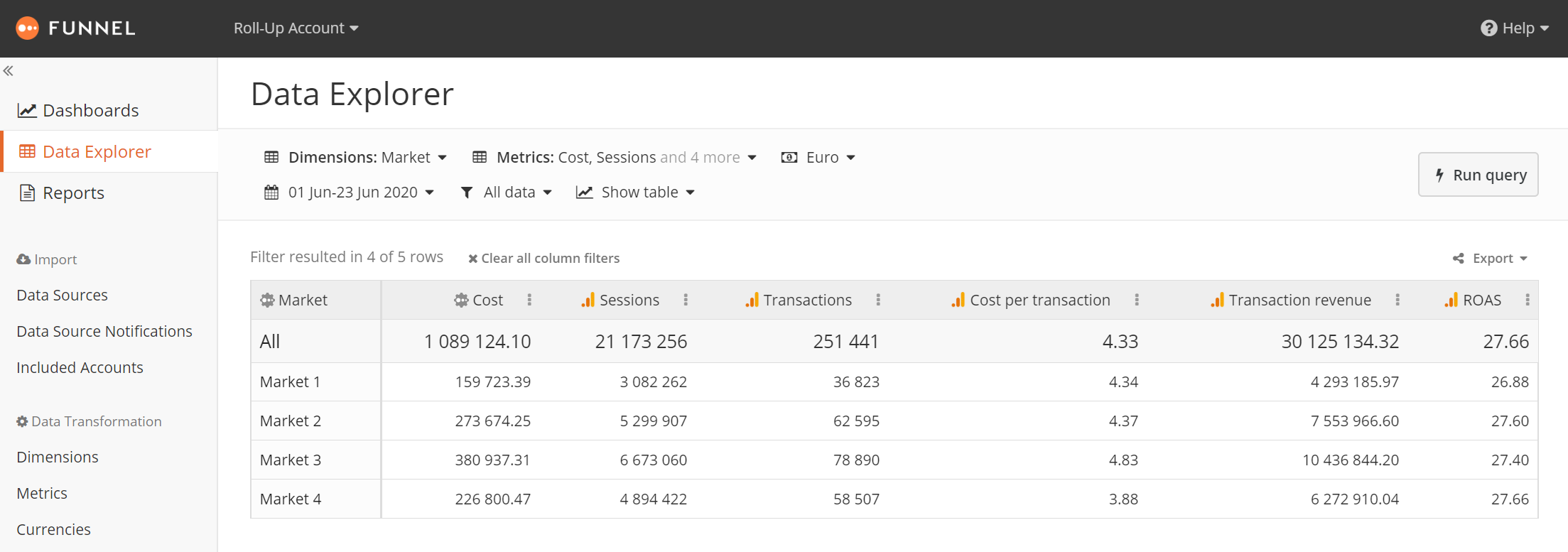Screen dimensions: 1568x552
Task: Select the Market 3 table row
Action: click(291, 460)
